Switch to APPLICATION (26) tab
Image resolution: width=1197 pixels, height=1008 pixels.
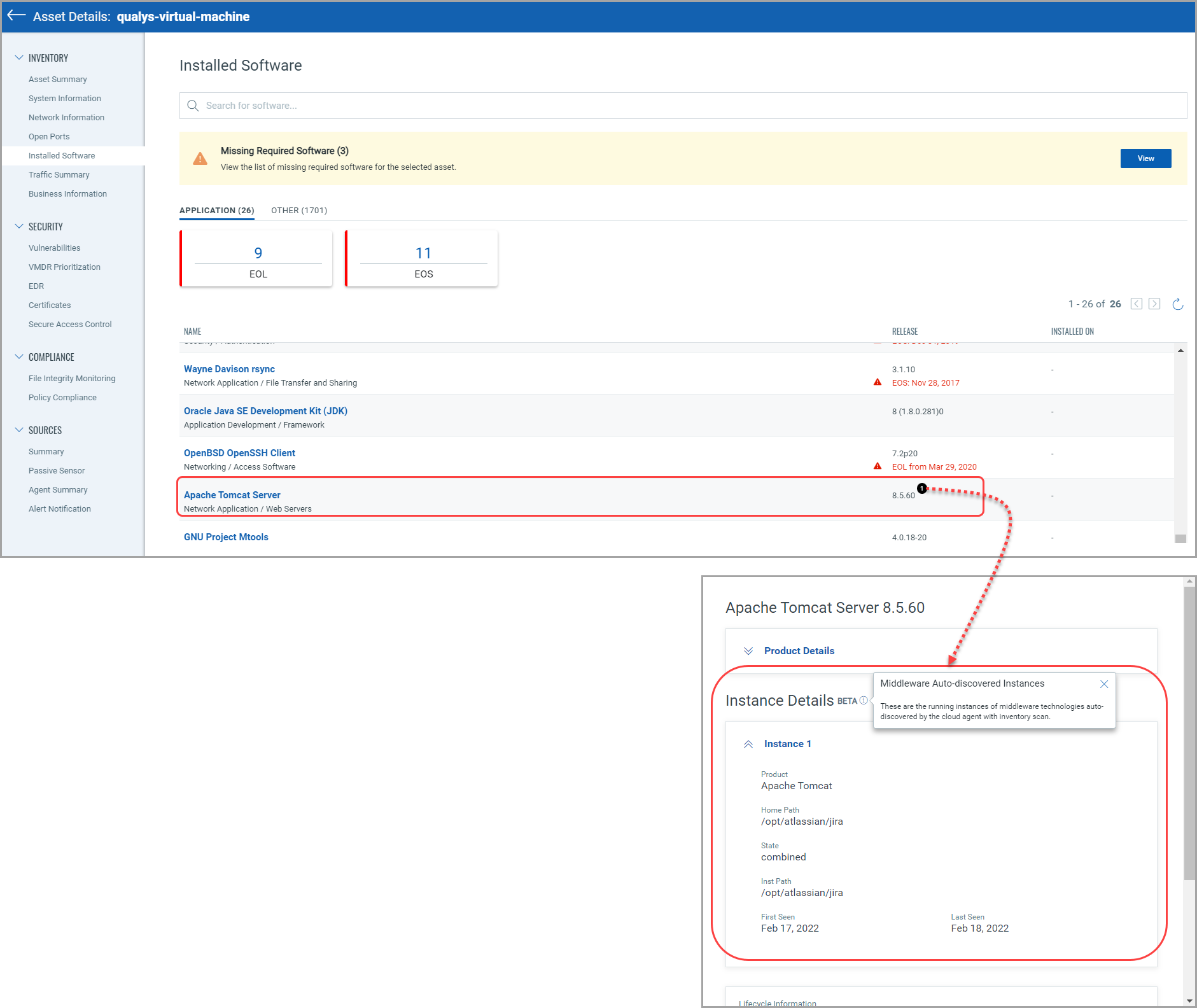click(217, 211)
